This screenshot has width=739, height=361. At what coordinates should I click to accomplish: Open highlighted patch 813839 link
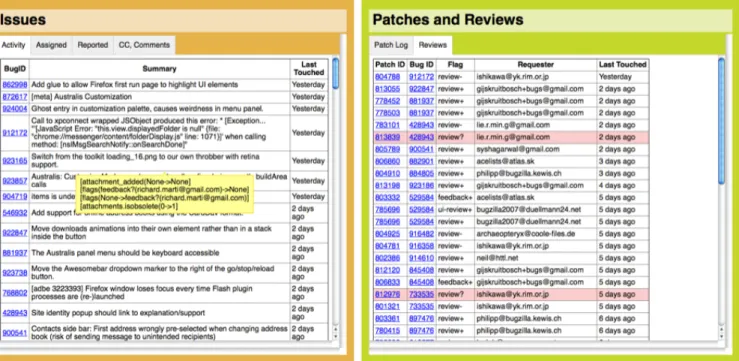pos(387,137)
